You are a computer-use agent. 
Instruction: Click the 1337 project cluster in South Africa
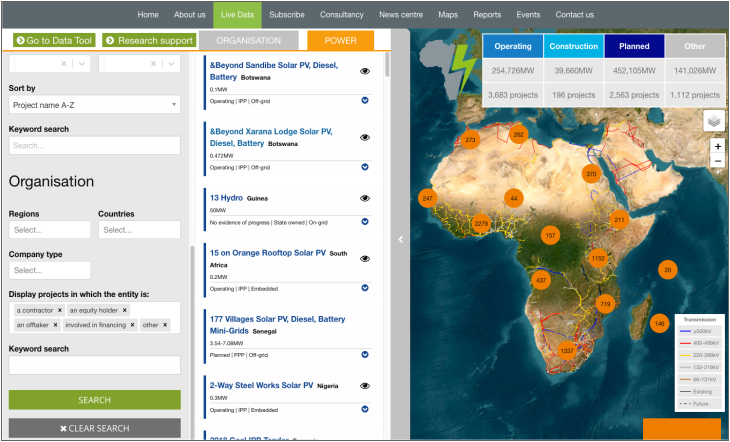click(x=567, y=351)
